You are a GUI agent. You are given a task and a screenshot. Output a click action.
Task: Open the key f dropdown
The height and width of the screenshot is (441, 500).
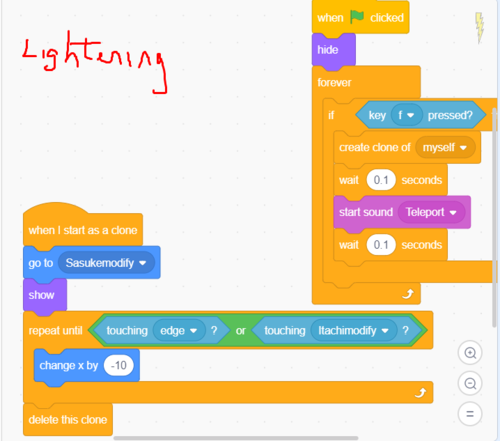[x=406, y=115]
